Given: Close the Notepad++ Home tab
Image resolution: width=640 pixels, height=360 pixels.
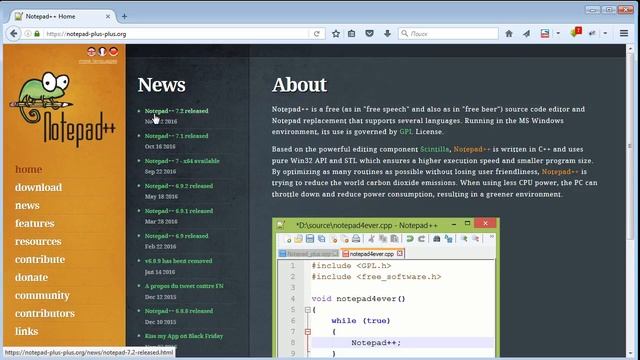Looking at the screenshot, I should 108,17.
